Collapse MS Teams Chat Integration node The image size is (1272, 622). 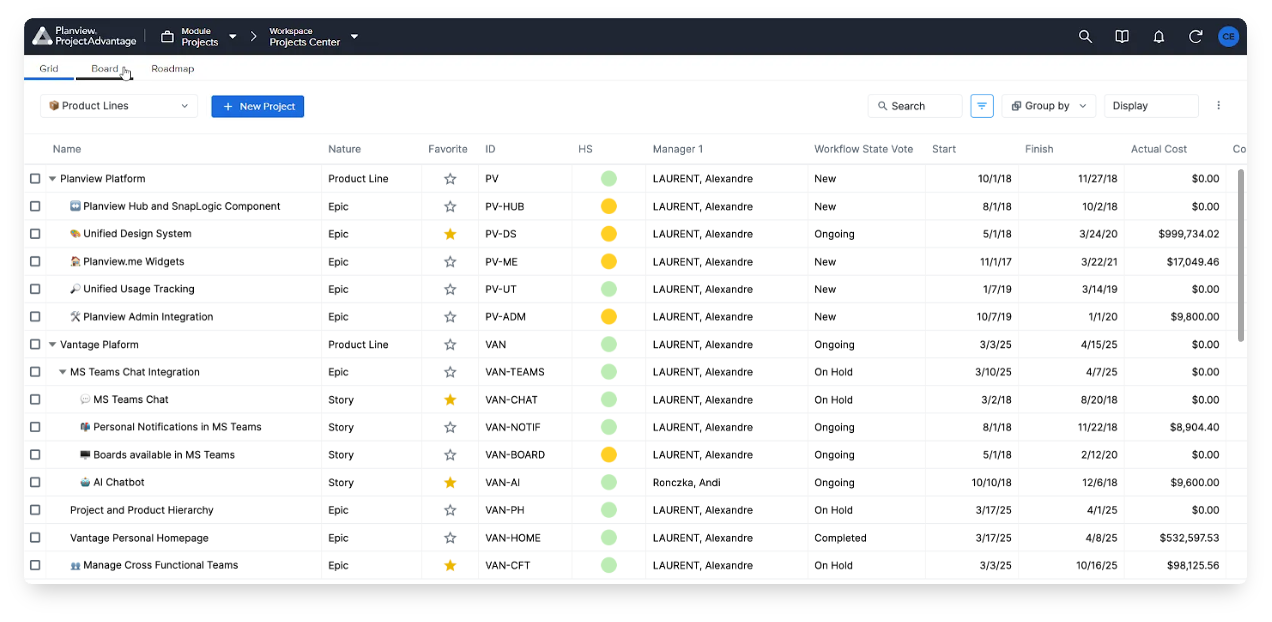[62, 372]
